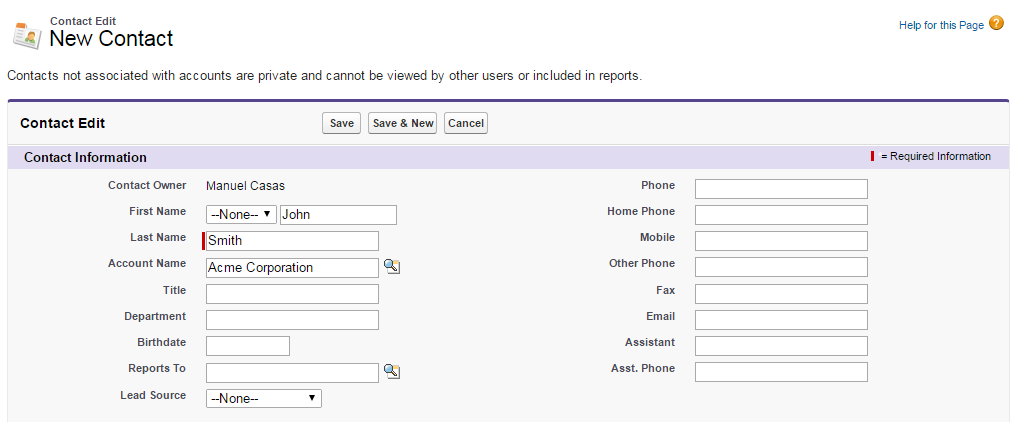Focus the Last Name field containing Smith
This screenshot has width=1016, height=422.
[292, 241]
